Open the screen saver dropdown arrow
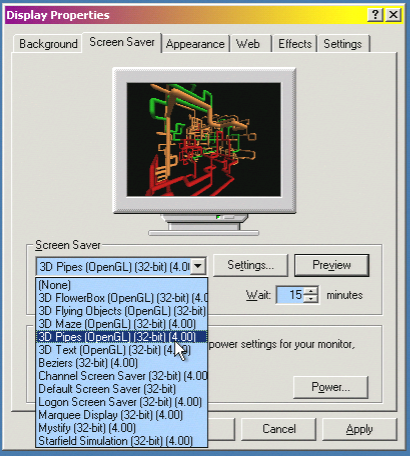This screenshot has height=456, width=410. tap(198, 266)
